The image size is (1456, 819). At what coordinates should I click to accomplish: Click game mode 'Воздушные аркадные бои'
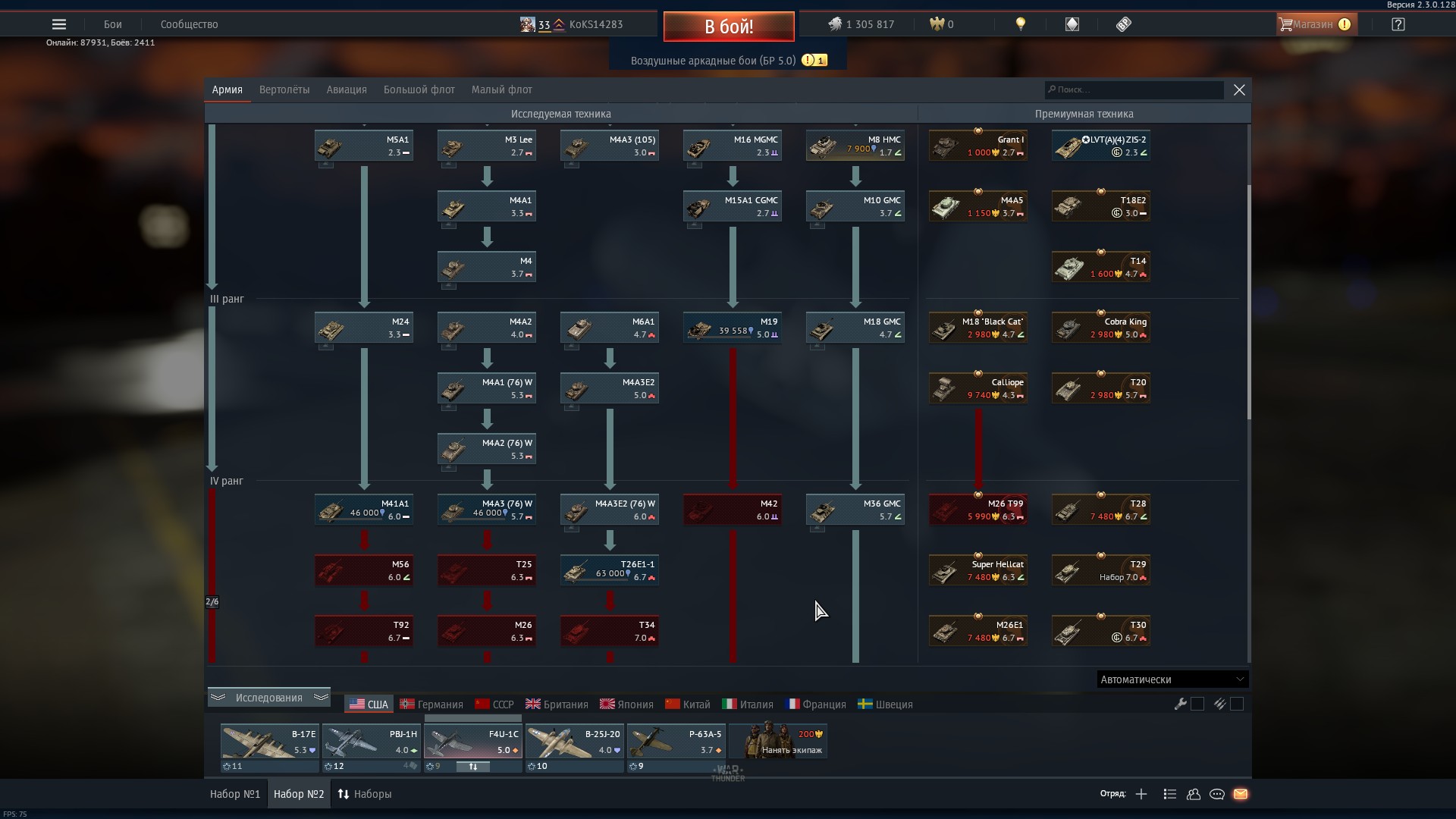click(x=714, y=60)
